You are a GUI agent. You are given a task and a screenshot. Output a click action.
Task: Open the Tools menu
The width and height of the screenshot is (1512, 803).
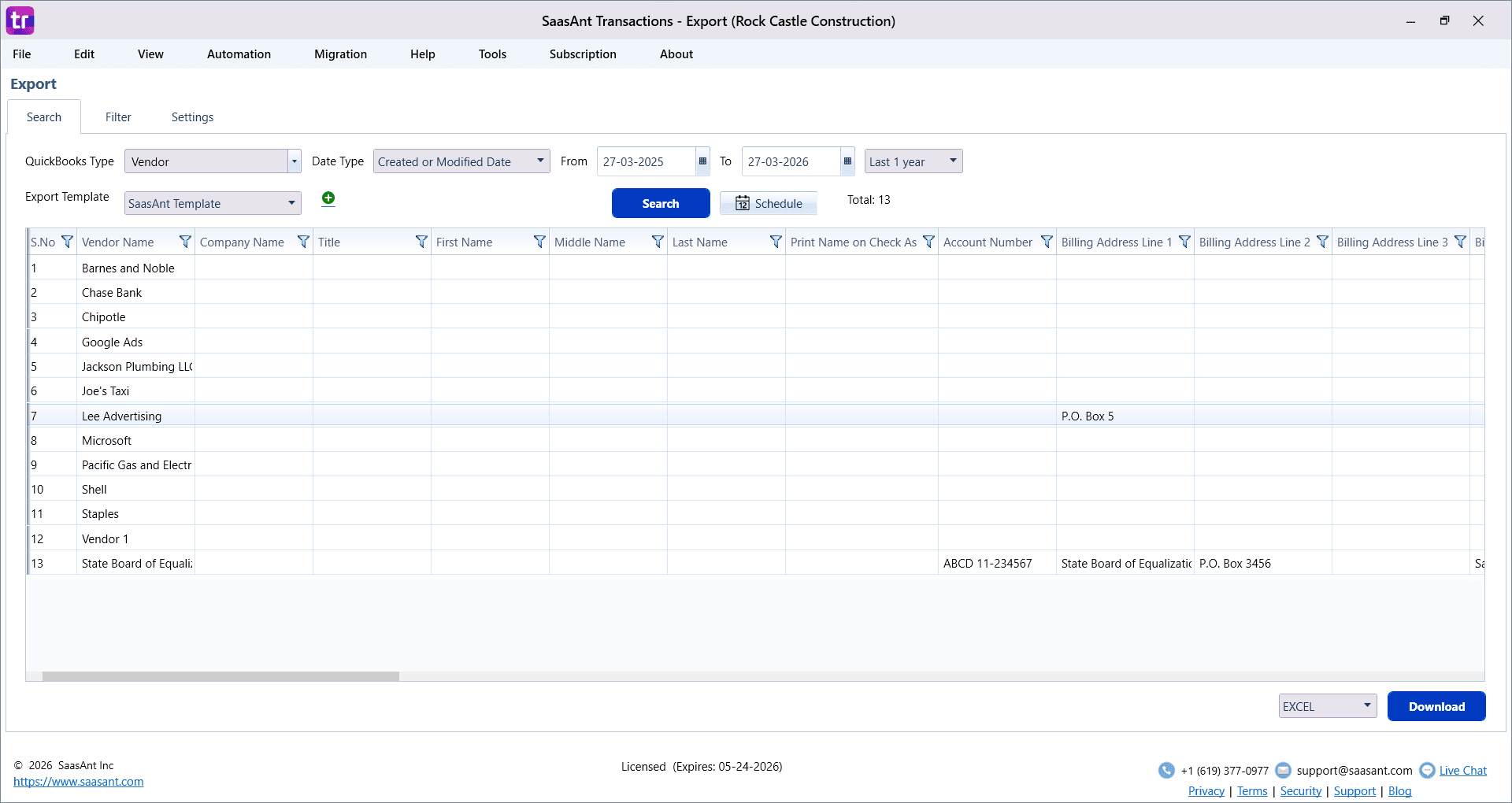[492, 54]
